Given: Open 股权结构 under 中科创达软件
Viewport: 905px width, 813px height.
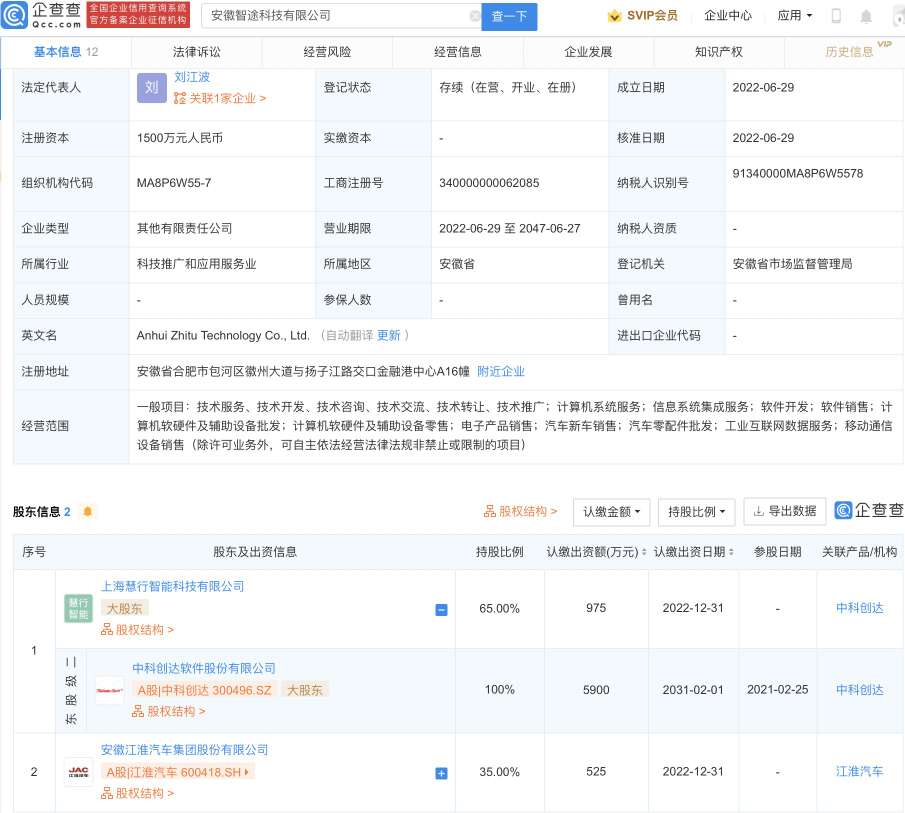Looking at the screenshot, I should coord(169,711).
